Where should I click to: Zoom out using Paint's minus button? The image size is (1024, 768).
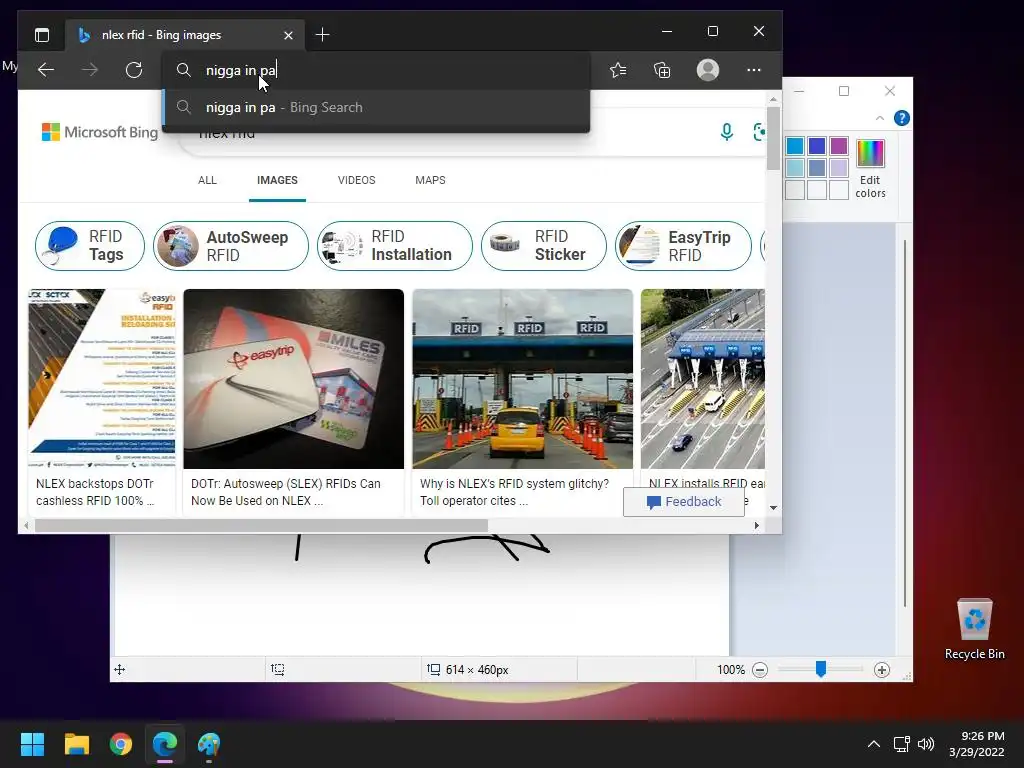click(x=760, y=670)
